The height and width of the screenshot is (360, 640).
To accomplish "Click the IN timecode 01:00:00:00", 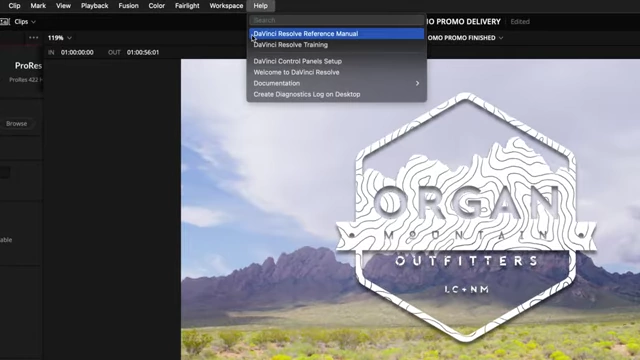I will pos(77,52).
